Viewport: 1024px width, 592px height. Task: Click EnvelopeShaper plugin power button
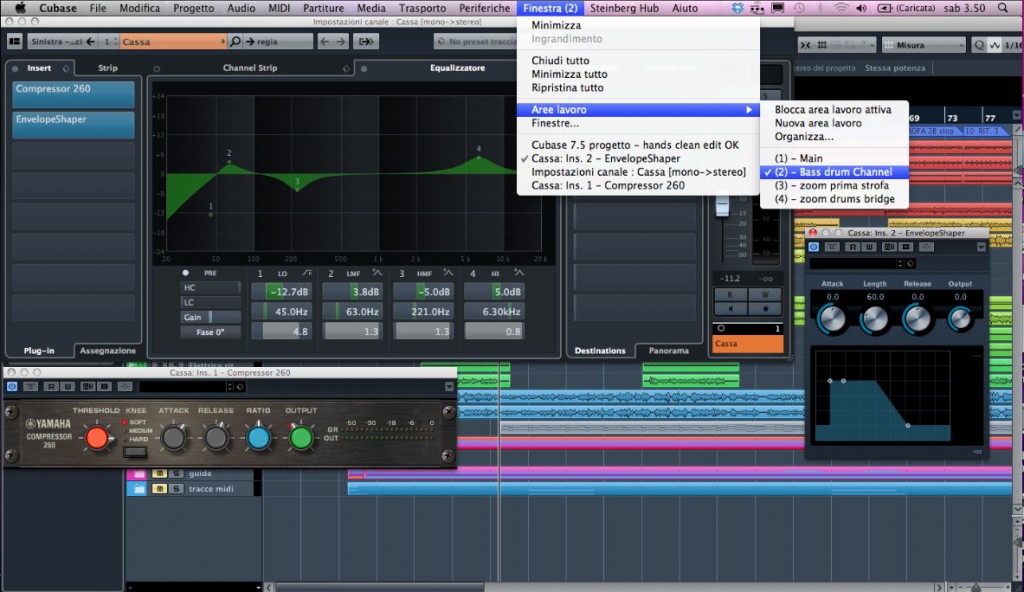[x=814, y=247]
